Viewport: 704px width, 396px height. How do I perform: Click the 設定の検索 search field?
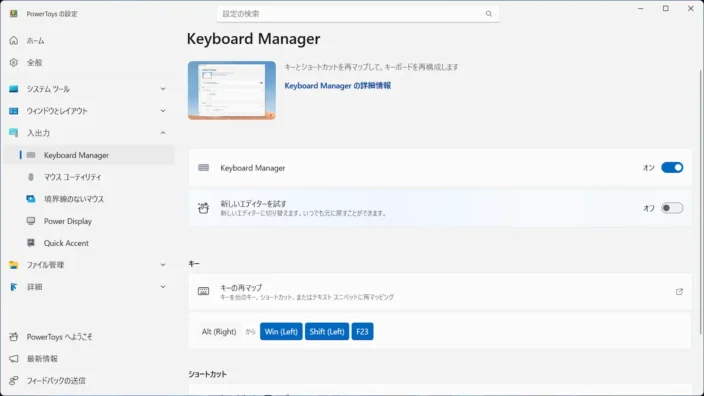tap(357, 14)
